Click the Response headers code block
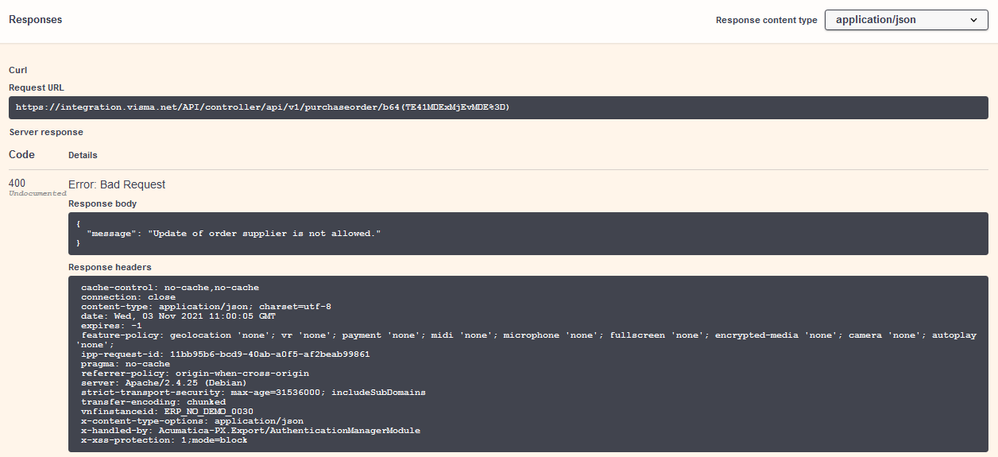Screen dimensions: 998x457 coord(528,363)
